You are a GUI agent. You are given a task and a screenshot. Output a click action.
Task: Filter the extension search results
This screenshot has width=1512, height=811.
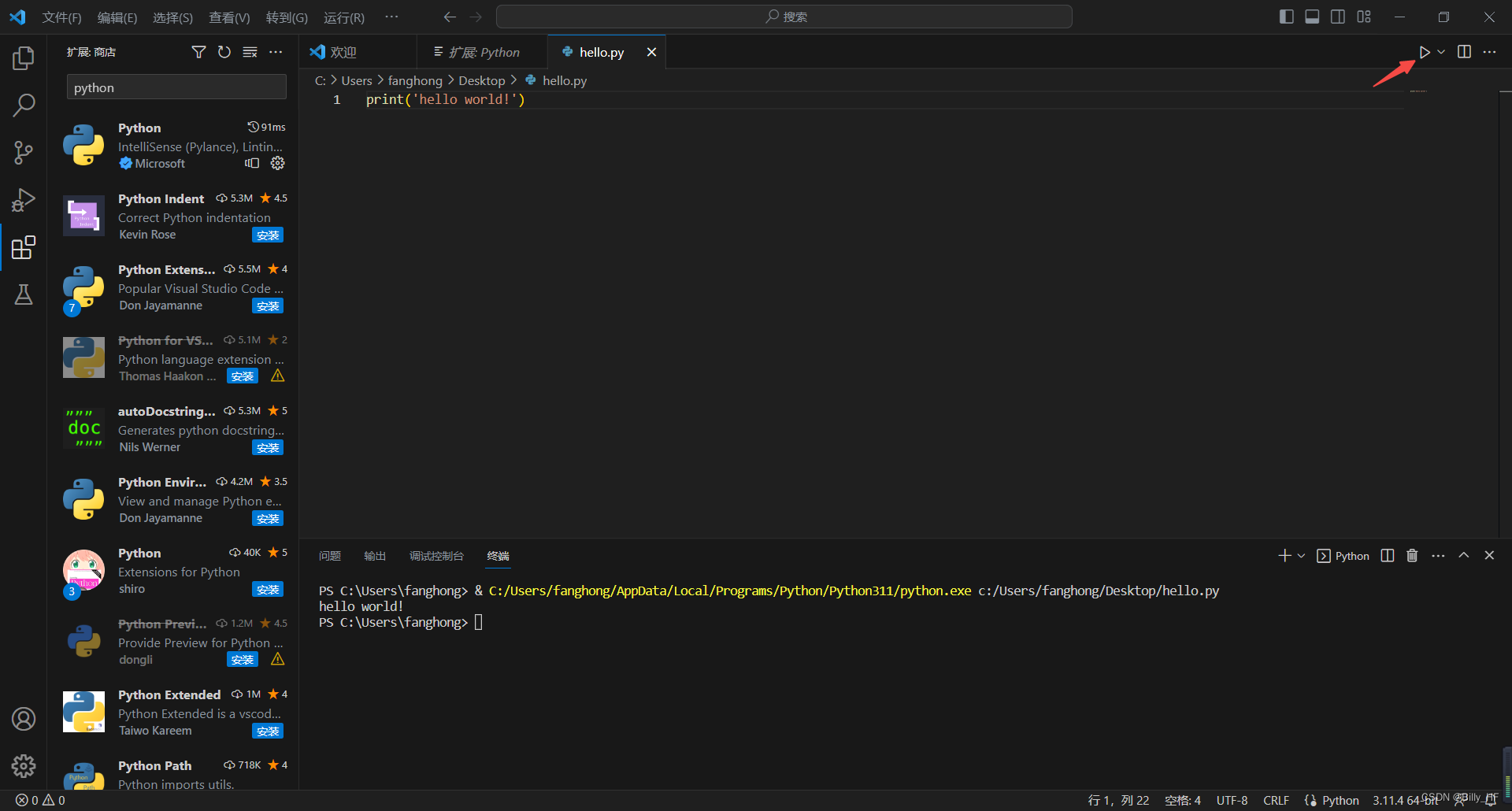[198, 52]
